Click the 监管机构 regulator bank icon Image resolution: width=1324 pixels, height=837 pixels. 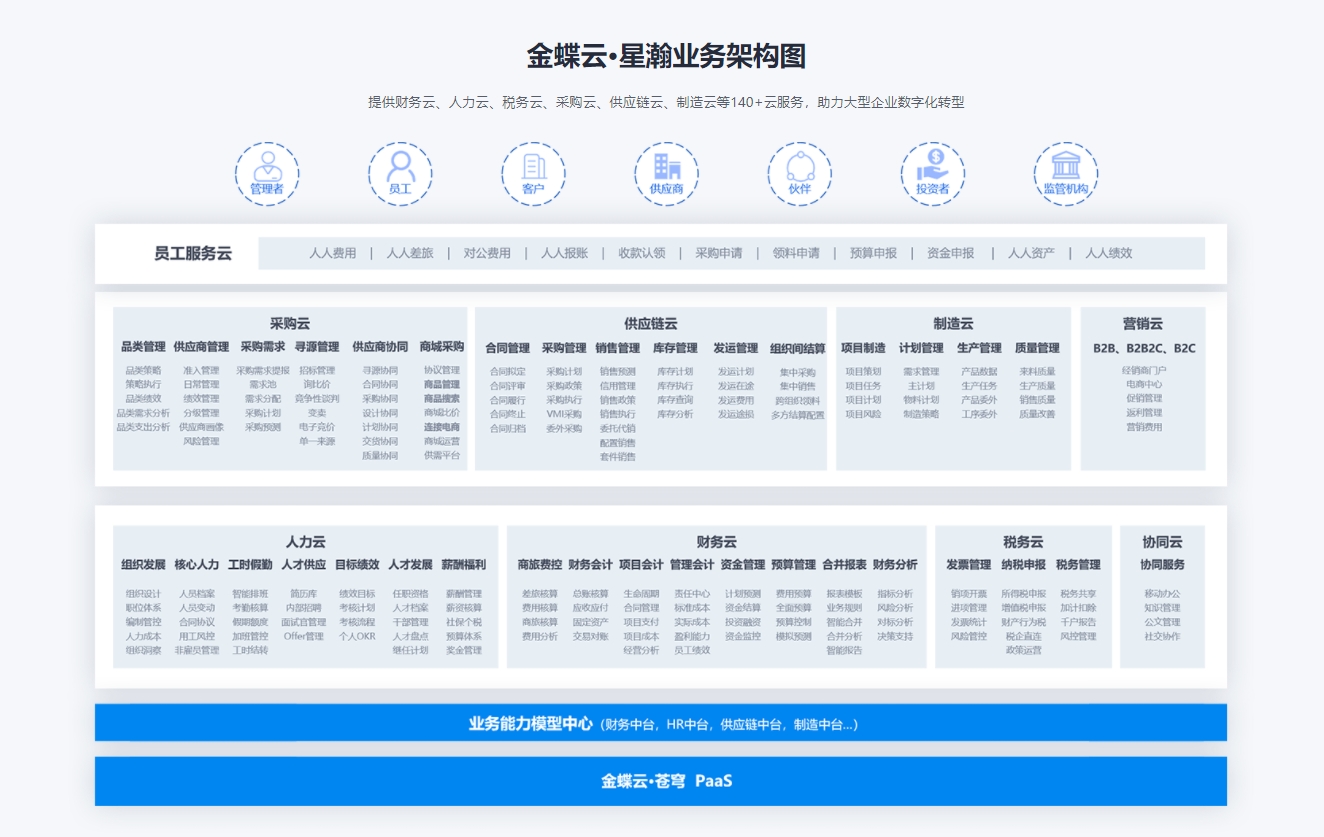(1065, 174)
